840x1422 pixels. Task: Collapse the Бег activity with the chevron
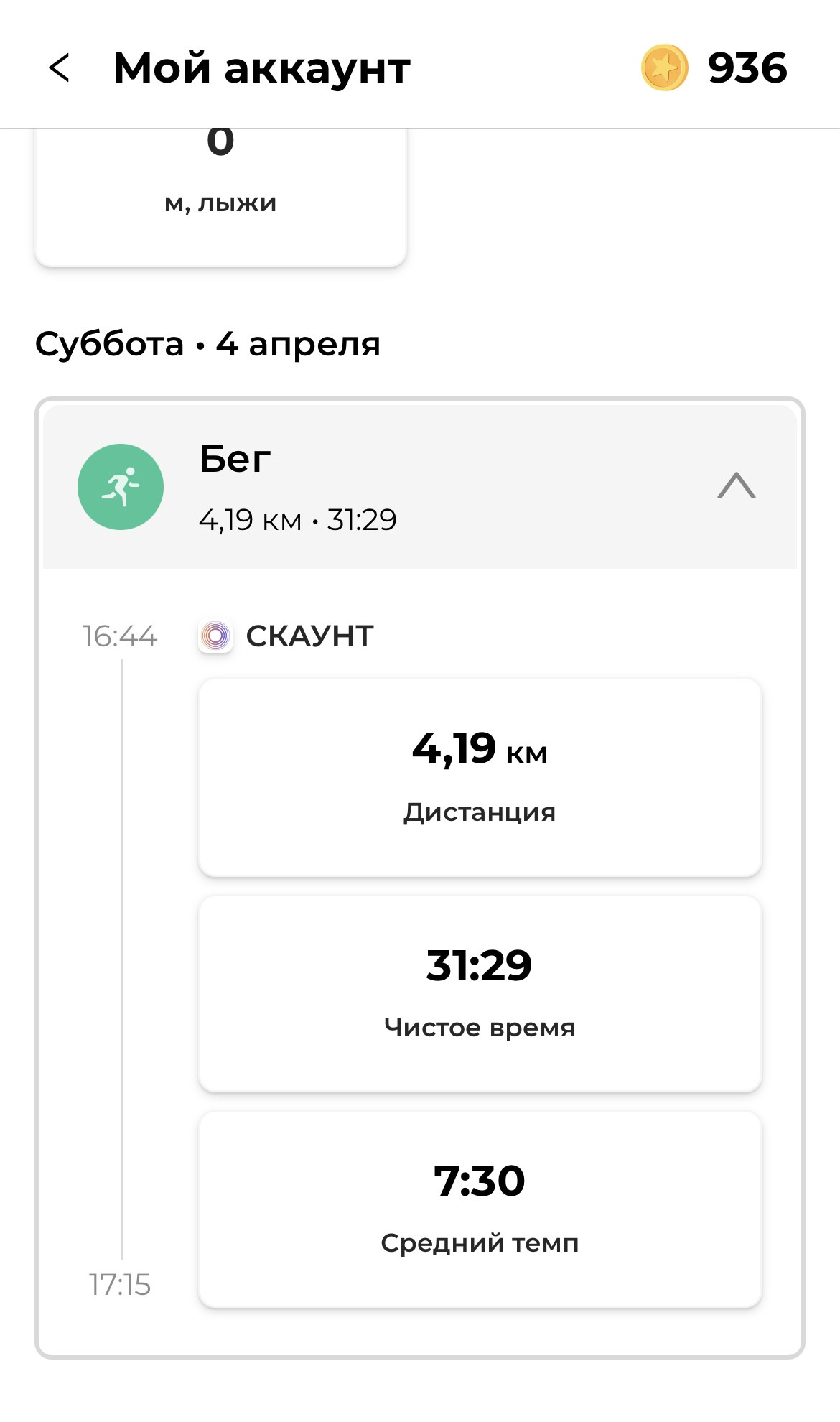737,485
